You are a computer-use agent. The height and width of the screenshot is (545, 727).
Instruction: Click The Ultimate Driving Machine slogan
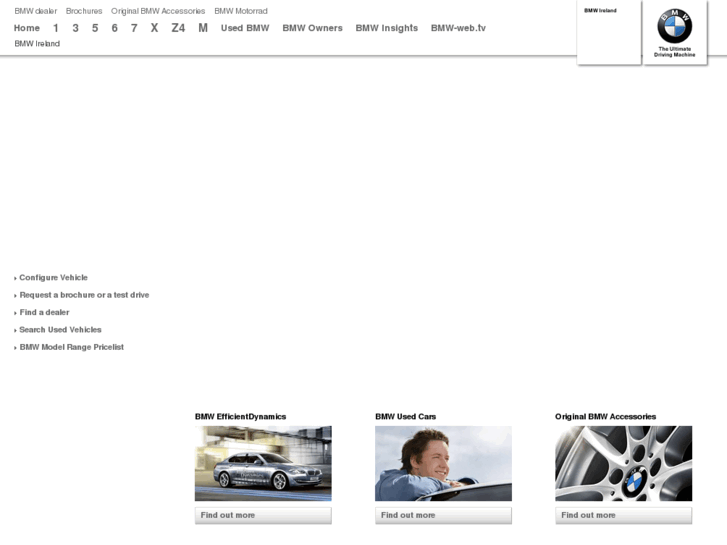point(675,52)
